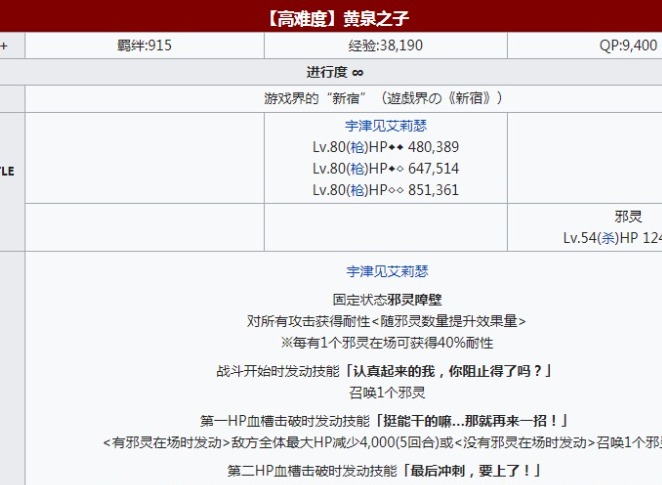This screenshot has height=485, width=662.
Task: Select the 羁绊:915 cell
Action: pos(144,45)
